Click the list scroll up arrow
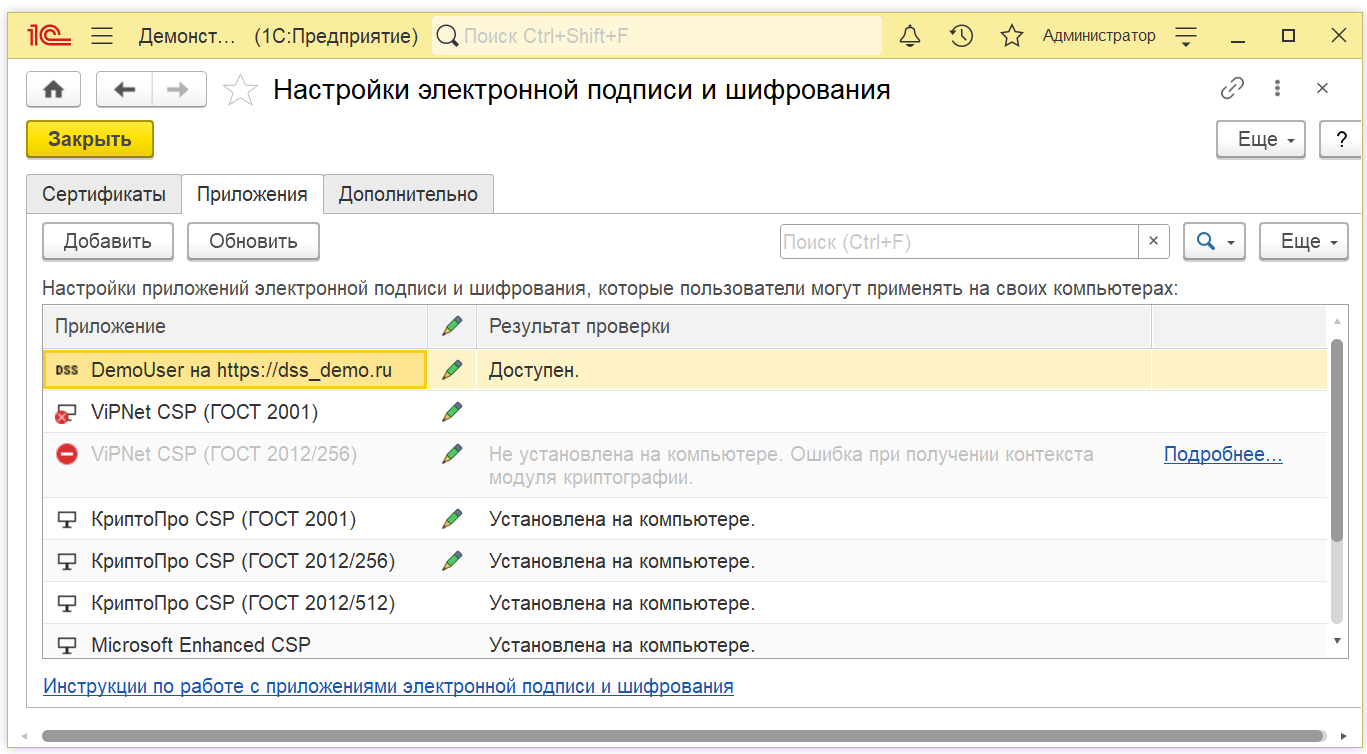 coord(1337,320)
